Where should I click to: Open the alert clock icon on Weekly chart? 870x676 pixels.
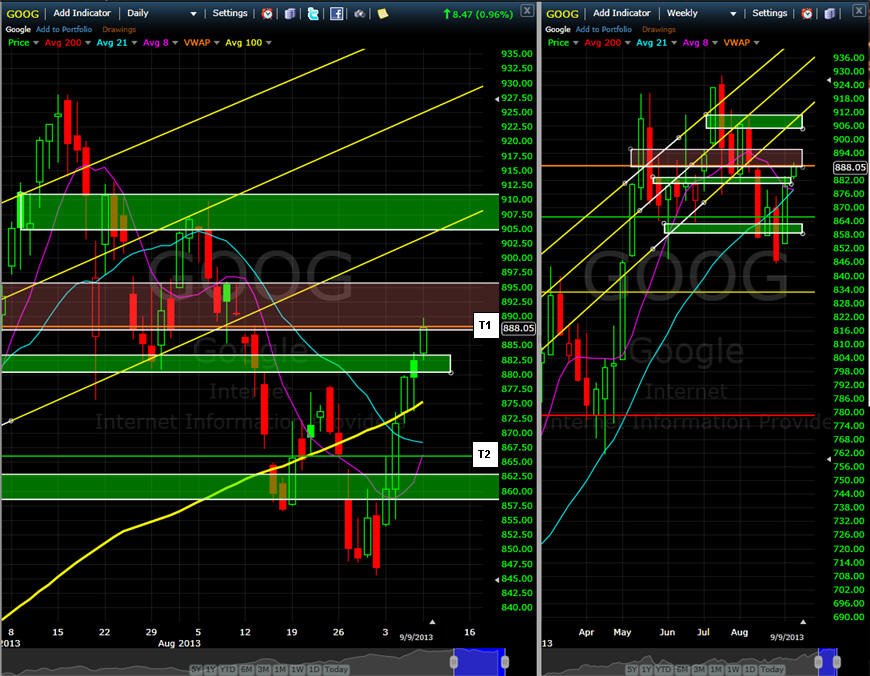(x=807, y=13)
